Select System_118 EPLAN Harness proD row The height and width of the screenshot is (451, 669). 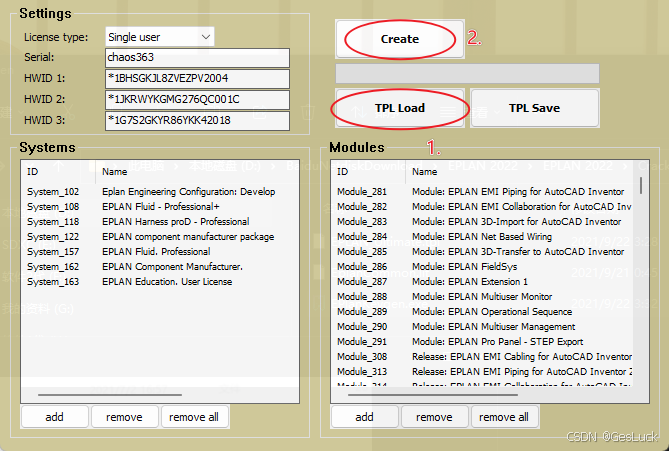click(160, 221)
